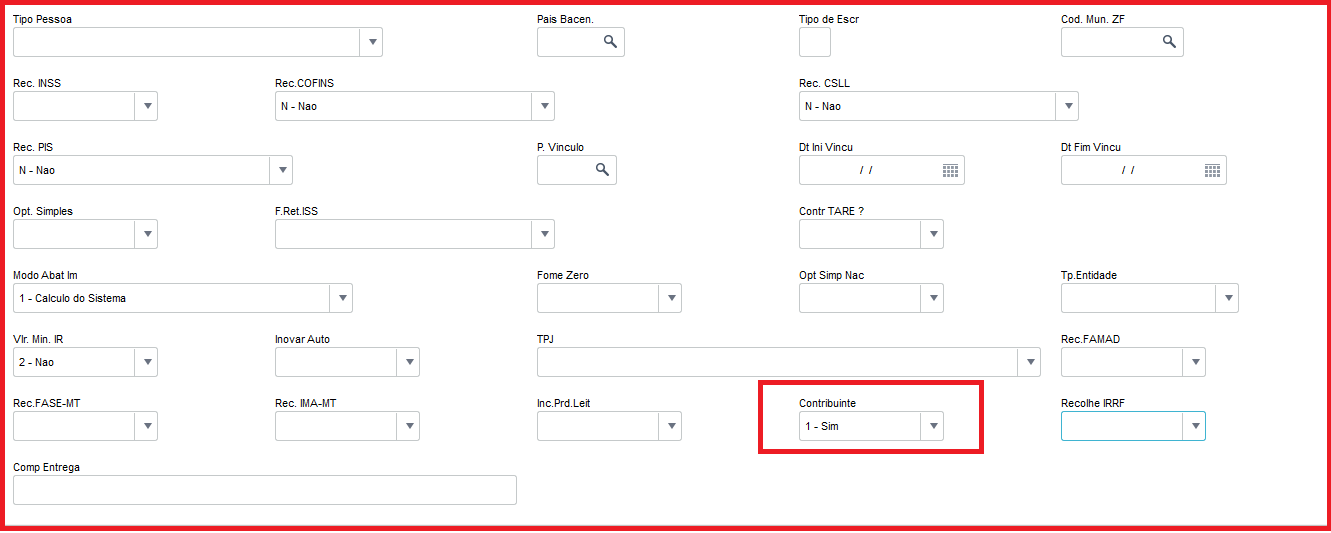Click the P. Vinculo search magnifier icon

[x=602, y=170]
